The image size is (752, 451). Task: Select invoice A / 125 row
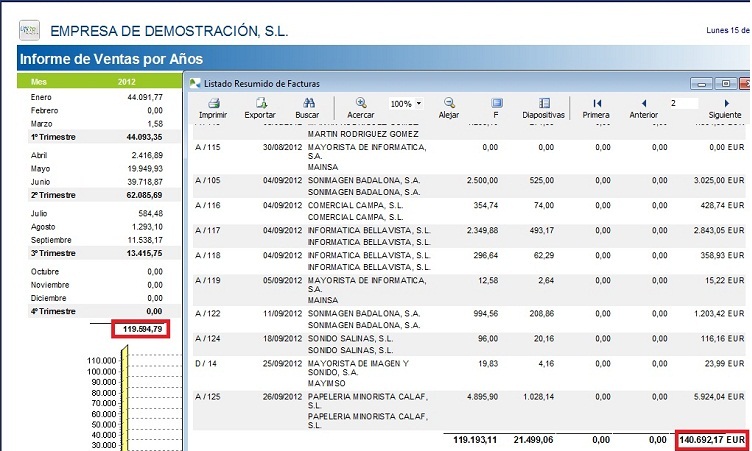(x=469, y=410)
